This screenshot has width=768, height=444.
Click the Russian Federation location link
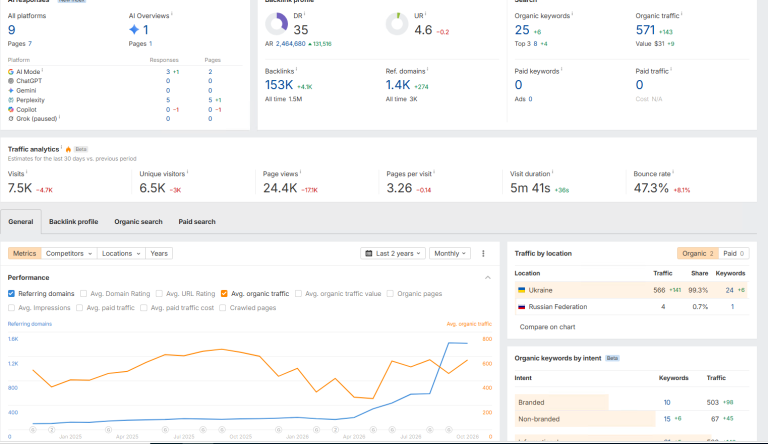click(558, 307)
